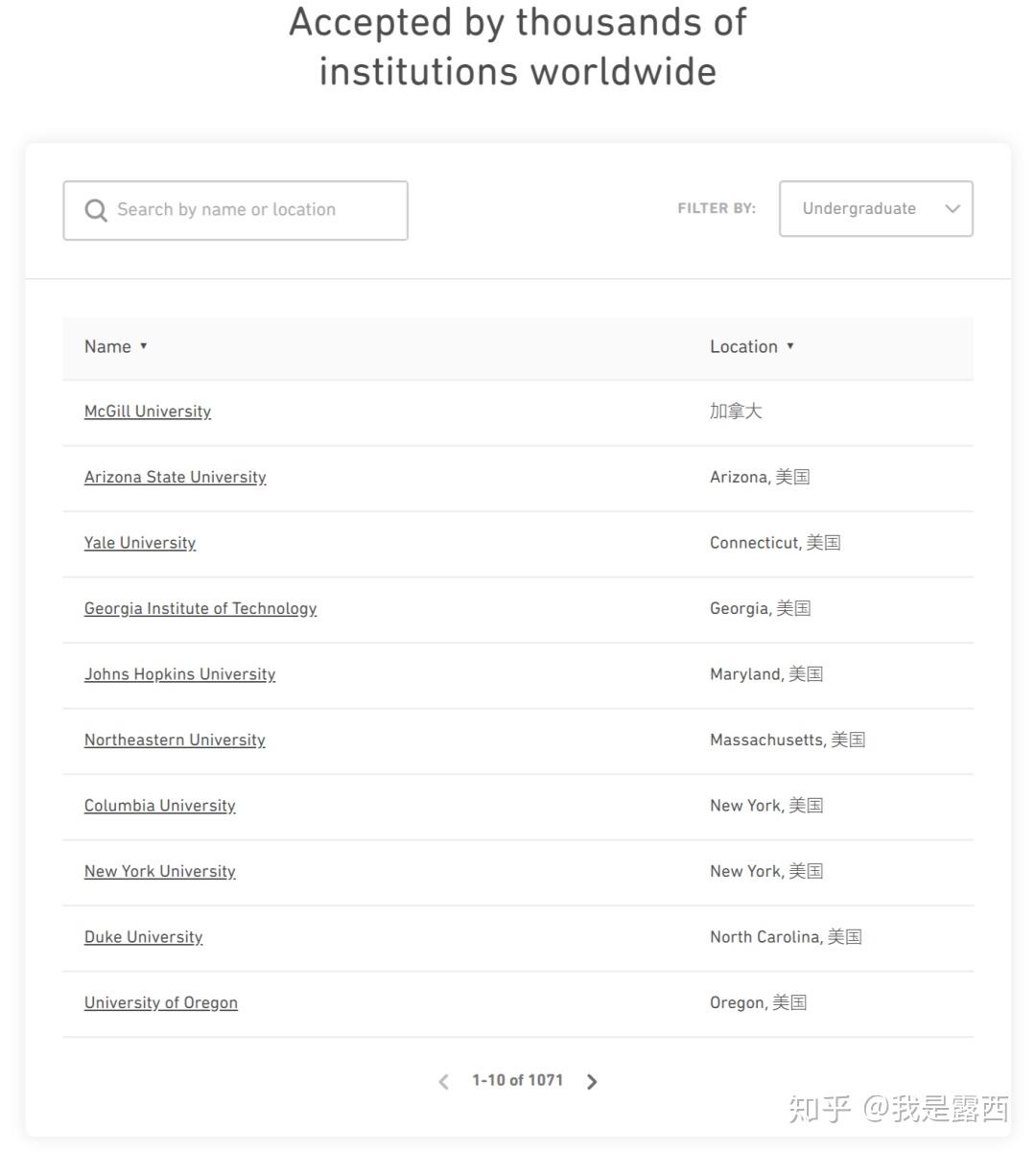Viewport: 1036px width, 1152px height.
Task: Focus the Search by name or location field
Action: [x=235, y=210]
